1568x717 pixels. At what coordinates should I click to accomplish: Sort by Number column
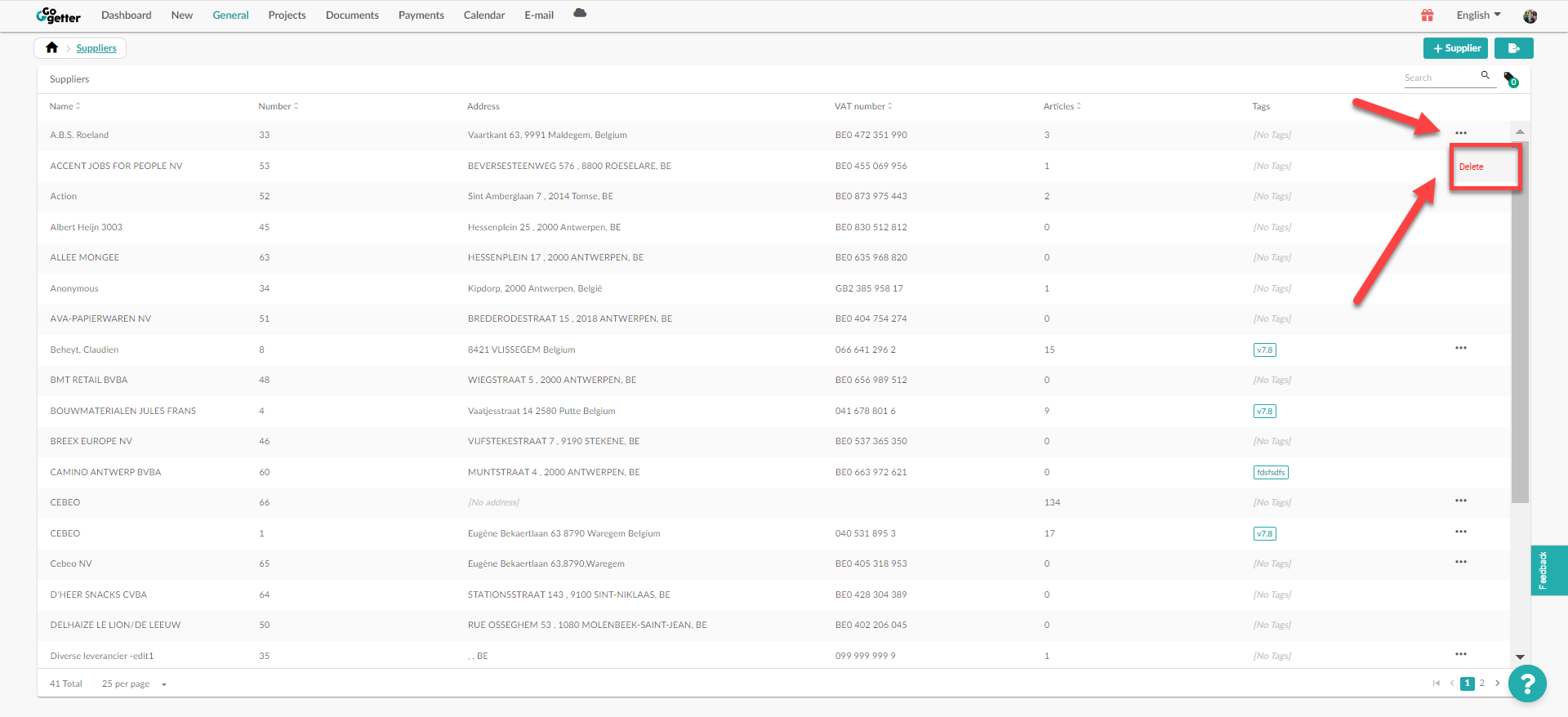click(x=278, y=106)
